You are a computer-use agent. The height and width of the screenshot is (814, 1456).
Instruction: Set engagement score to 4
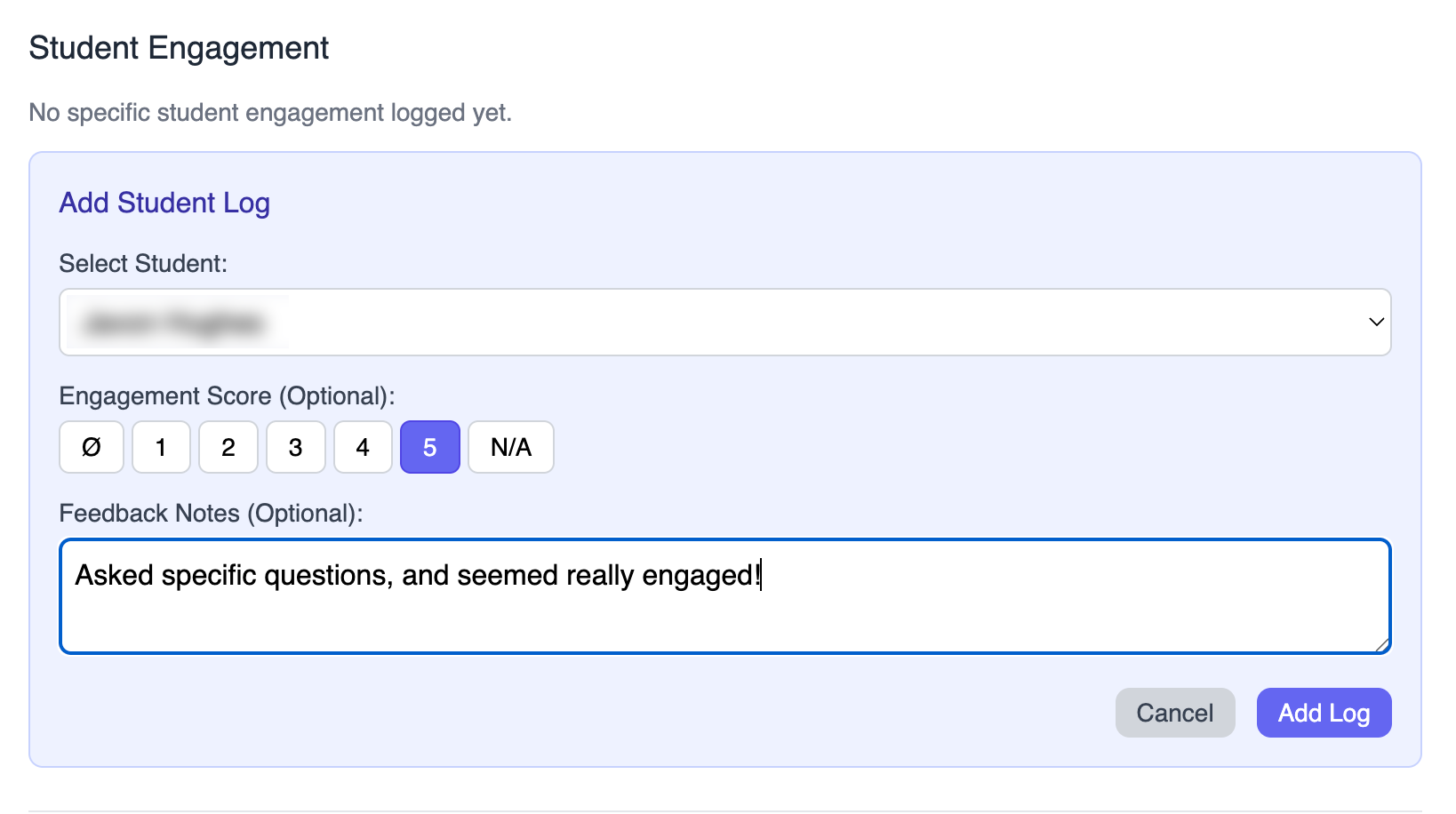[363, 447]
